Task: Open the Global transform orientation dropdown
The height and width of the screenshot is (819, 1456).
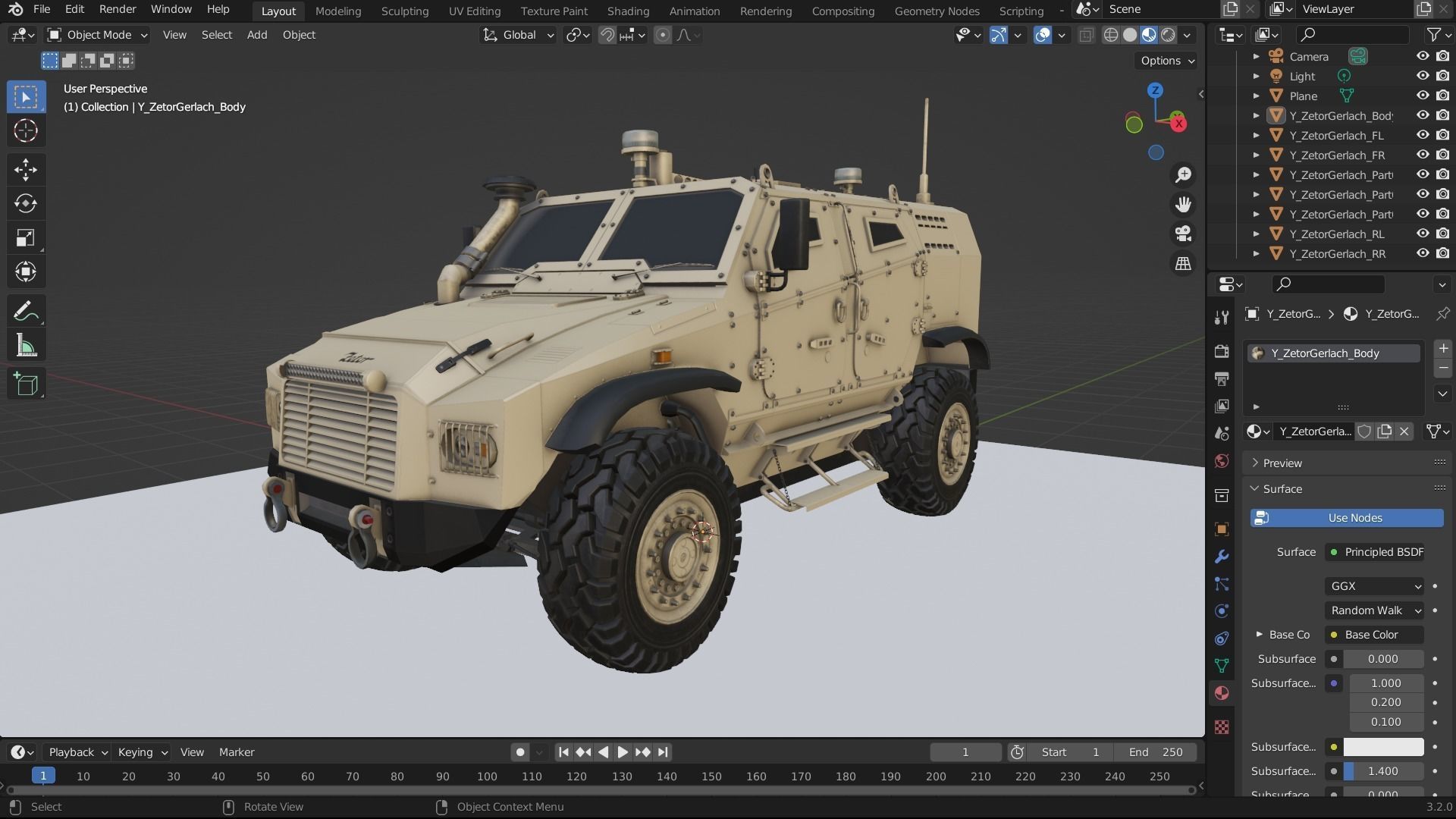Action: point(519,35)
